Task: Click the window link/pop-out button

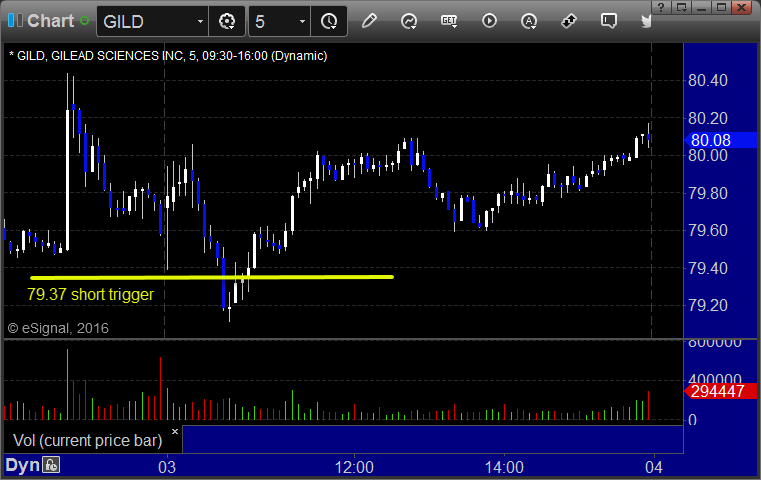Action: click(682, 7)
